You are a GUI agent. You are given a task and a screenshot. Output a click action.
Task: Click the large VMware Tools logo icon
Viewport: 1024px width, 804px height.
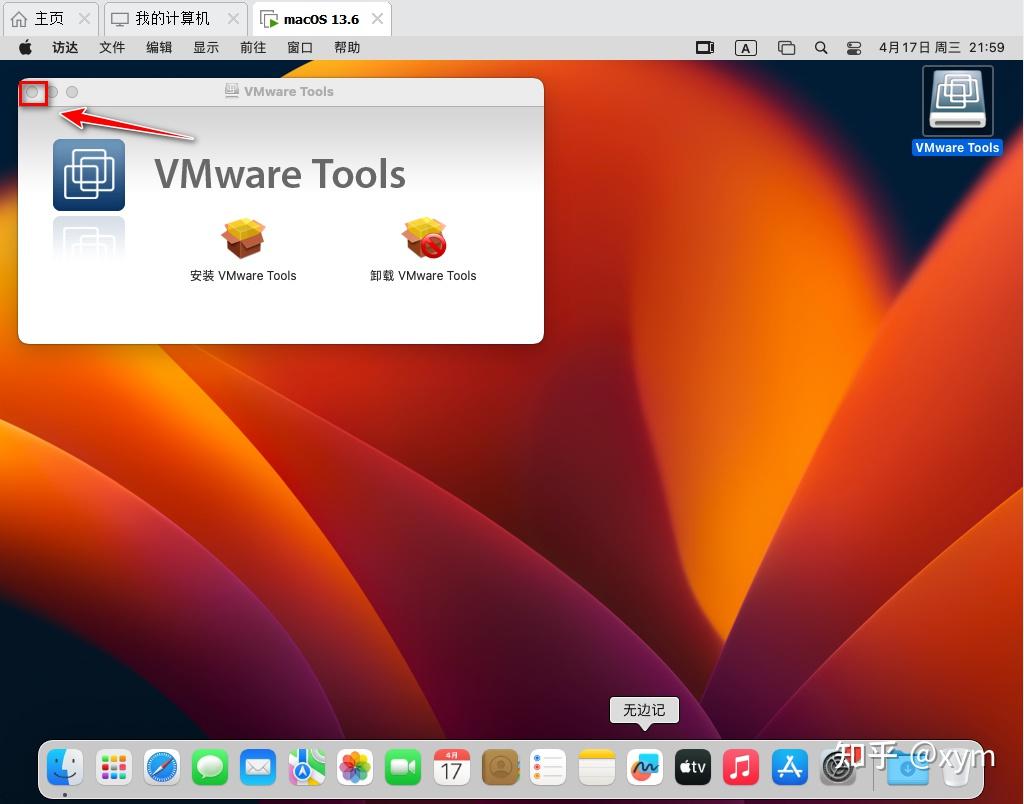click(x=89, y=174)
